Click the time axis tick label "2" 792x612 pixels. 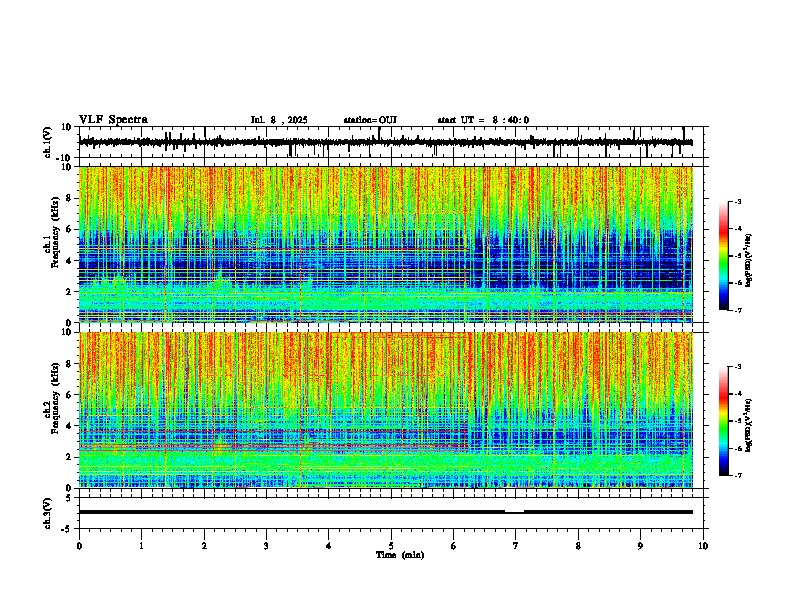[x=204, y=546]
